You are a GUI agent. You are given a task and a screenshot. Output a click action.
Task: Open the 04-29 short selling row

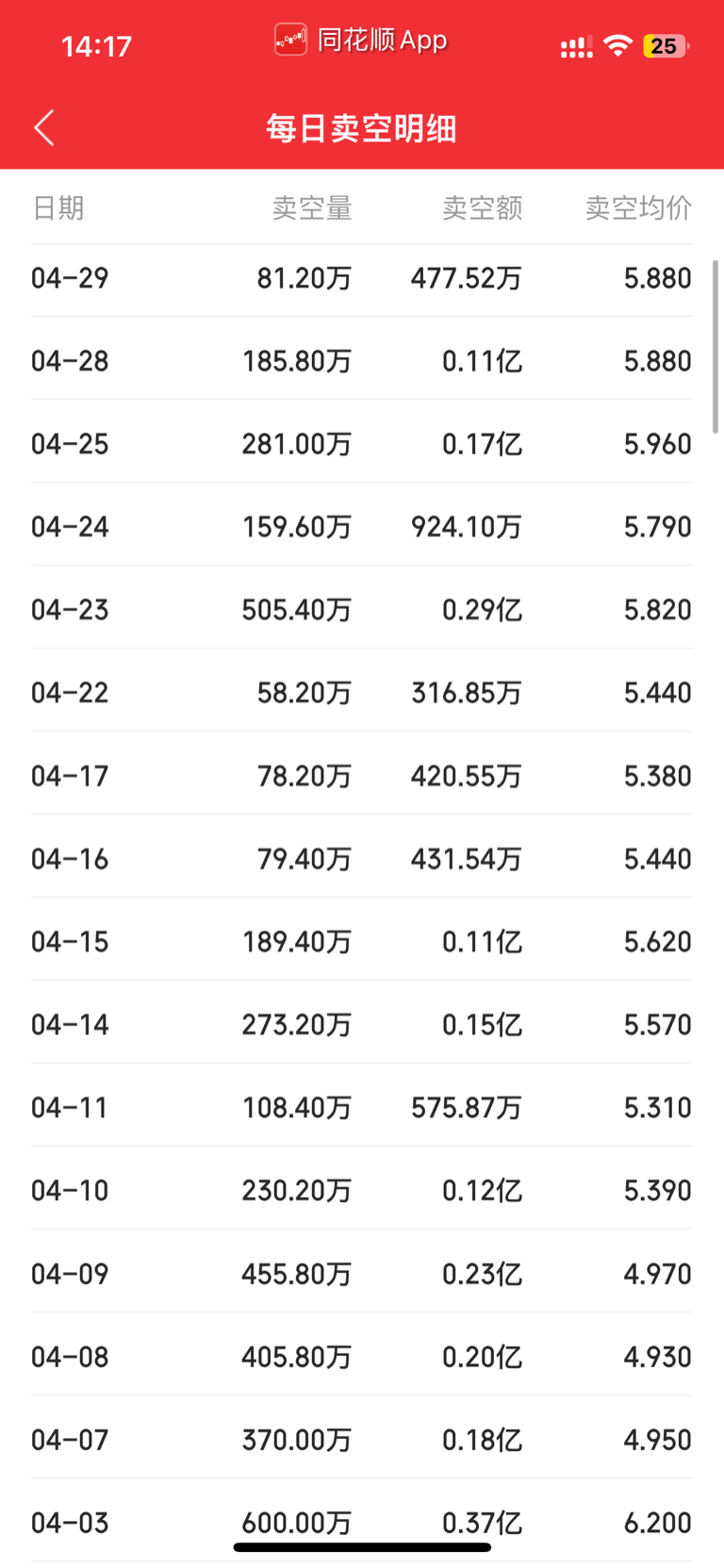pyautogui.click(x=362, y=278)
